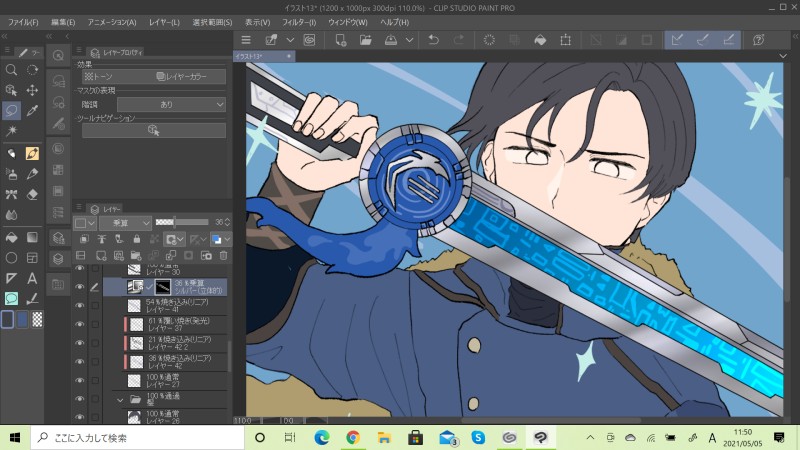Hide the レイヤー 41 layer
The height and width of the screenshot is (450, 800).
(x=80, y=306)
